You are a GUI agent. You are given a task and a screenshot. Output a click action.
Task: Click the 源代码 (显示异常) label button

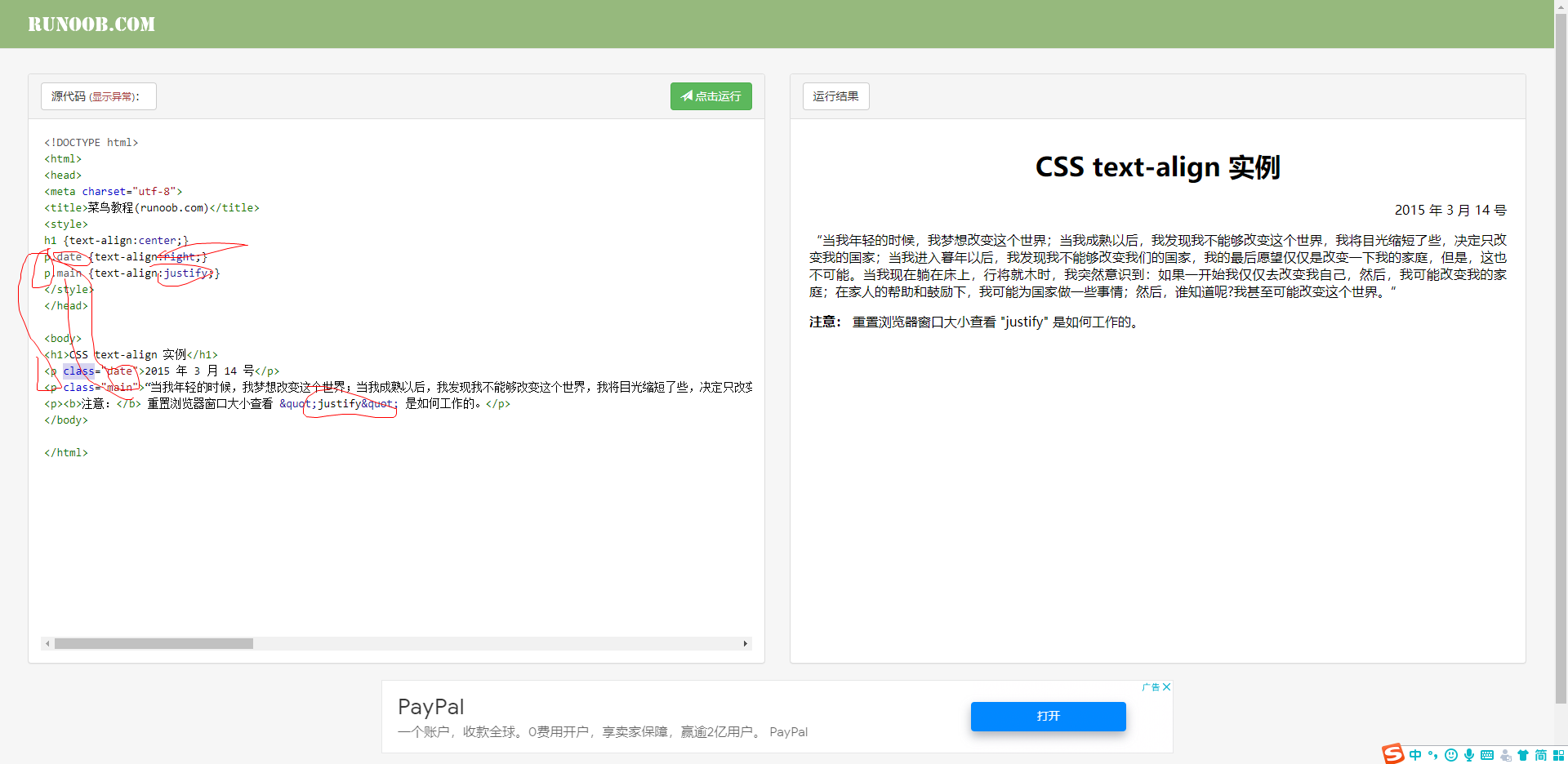[98, 96]
